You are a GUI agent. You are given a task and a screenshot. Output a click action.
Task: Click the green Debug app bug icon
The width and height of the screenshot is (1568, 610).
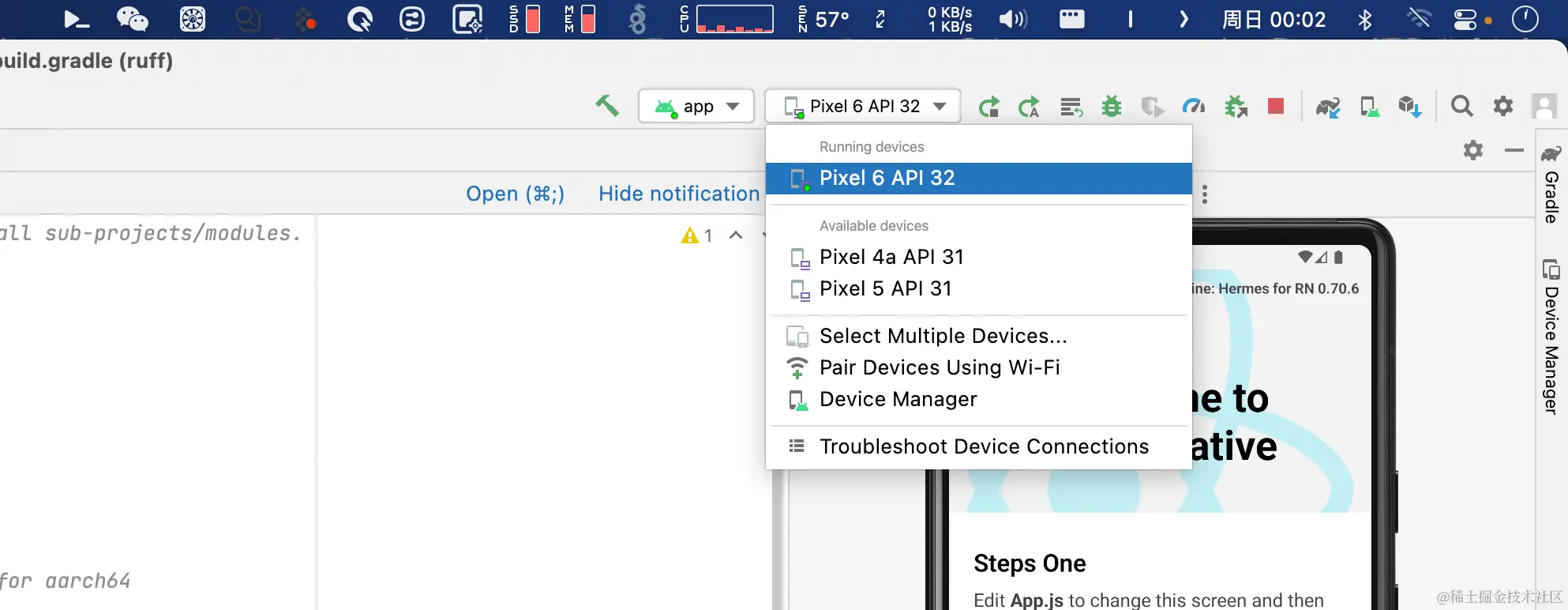coord(1112,107)
